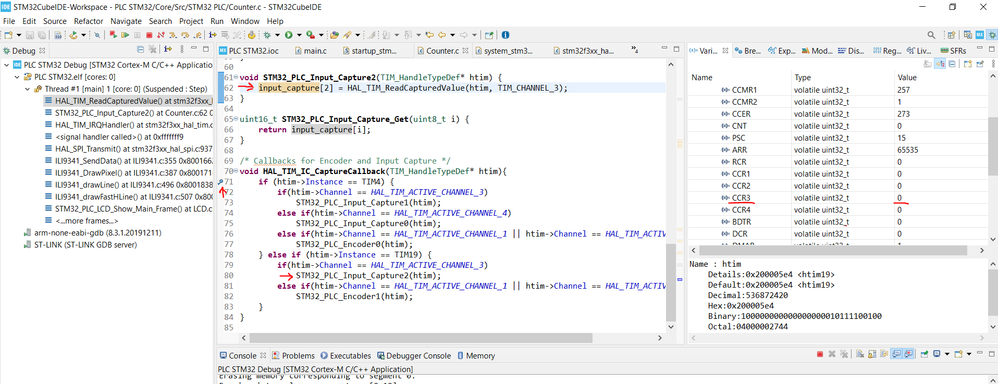Toggle Instruction Stepping Mode in main toolbar
The height and width of the screenshot is (384, 998).
[213, 34]
